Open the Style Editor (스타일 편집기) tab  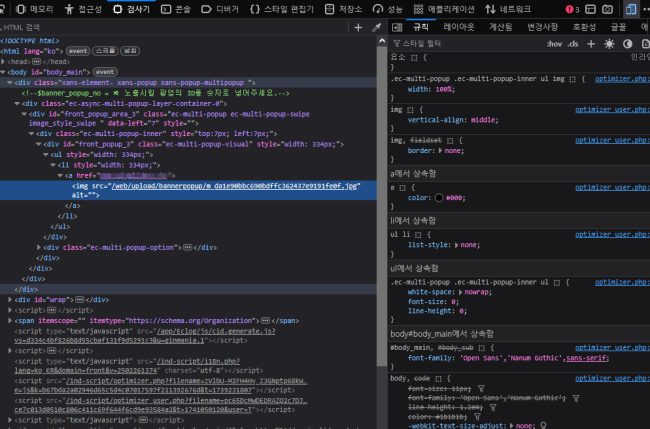click(x=282, y=9)
